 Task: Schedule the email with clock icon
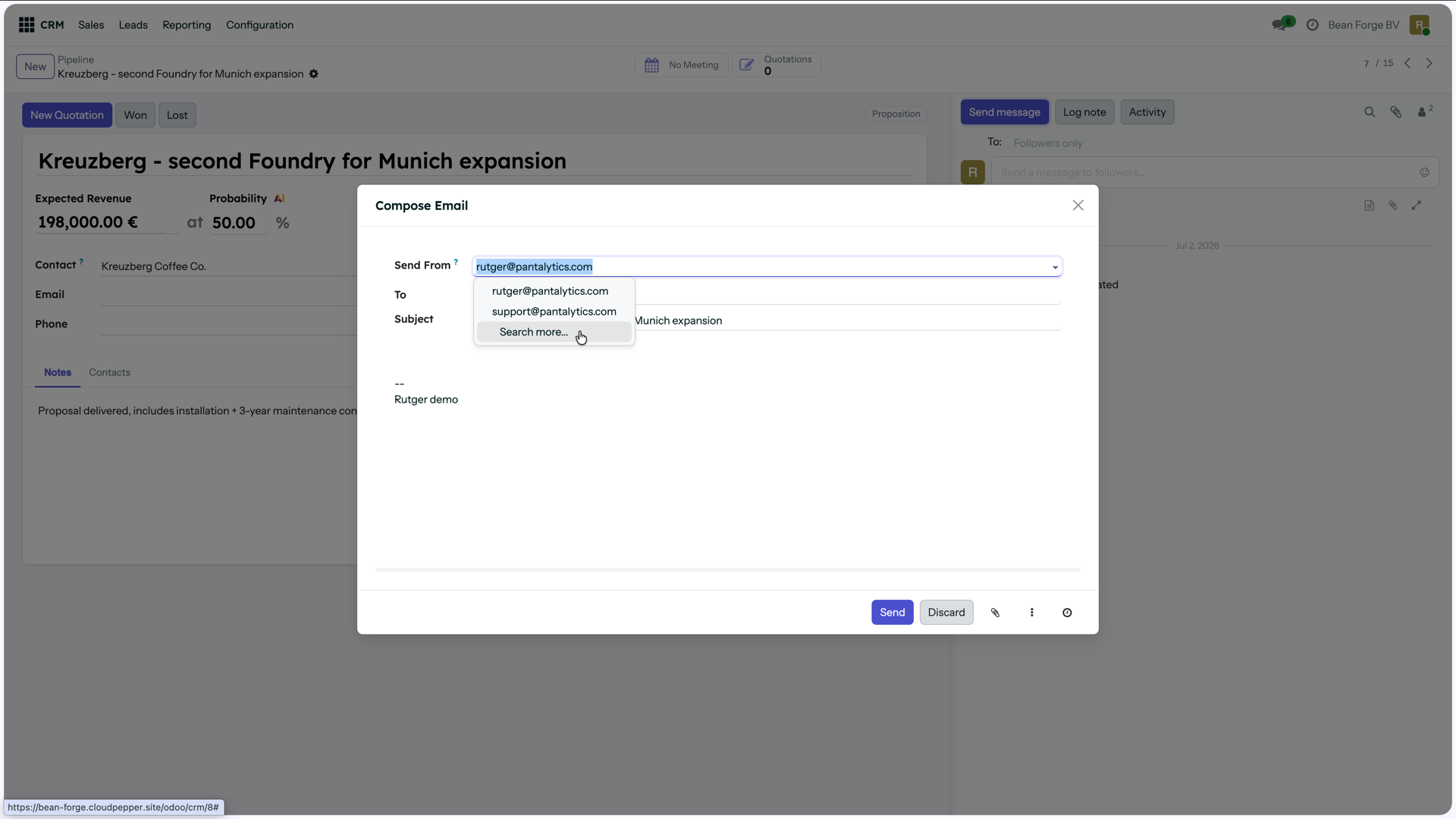[1067, 613]
